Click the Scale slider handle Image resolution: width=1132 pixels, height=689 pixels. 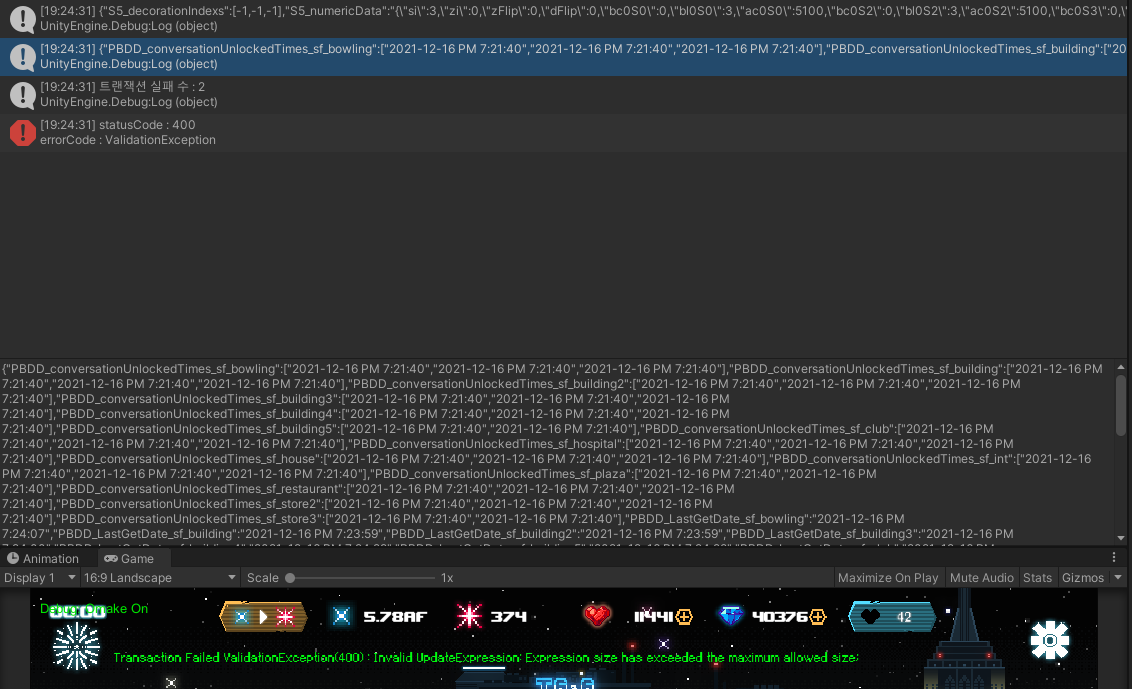coord(290,578)
